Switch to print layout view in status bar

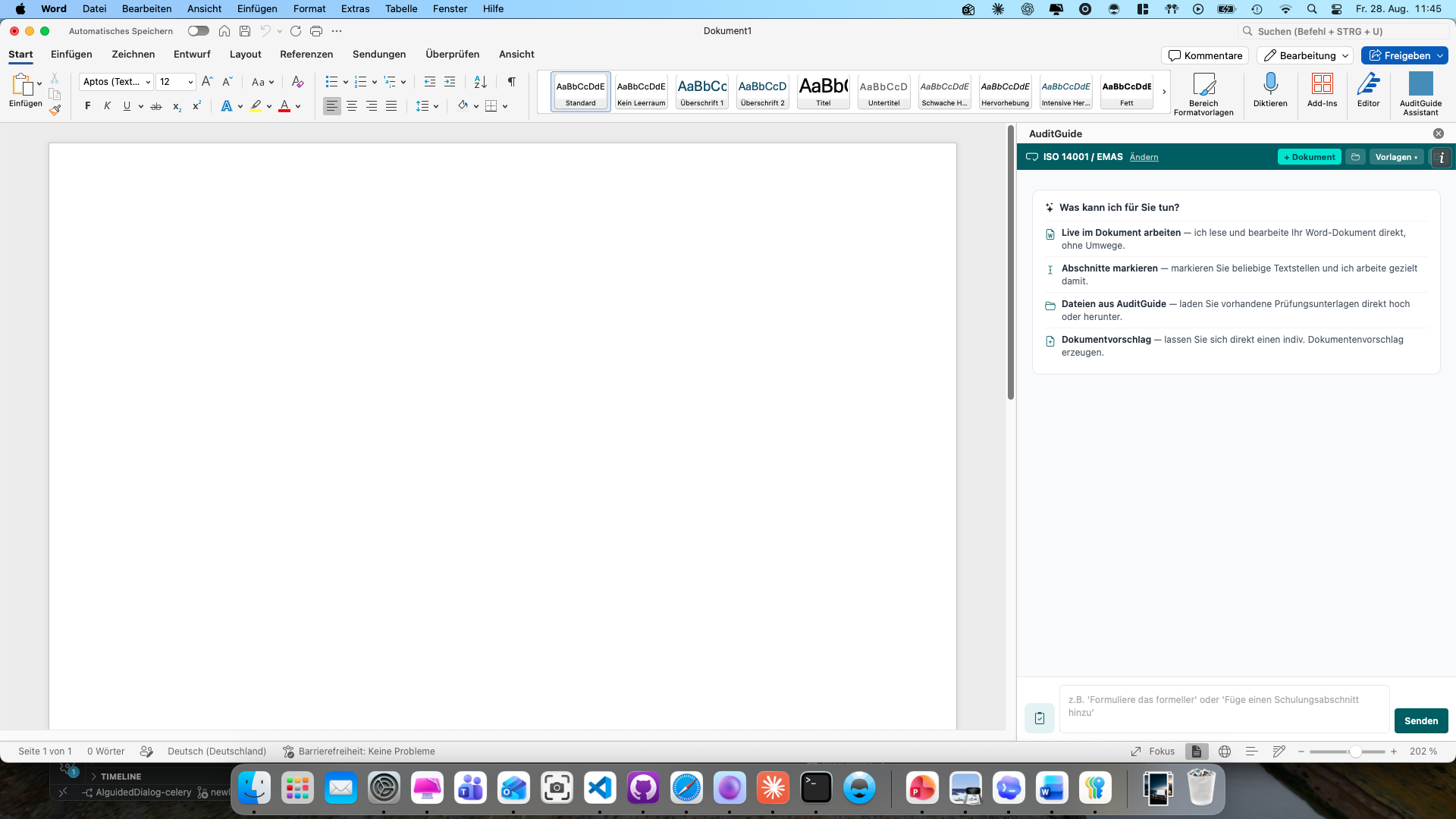click(x=1197, y=752)
